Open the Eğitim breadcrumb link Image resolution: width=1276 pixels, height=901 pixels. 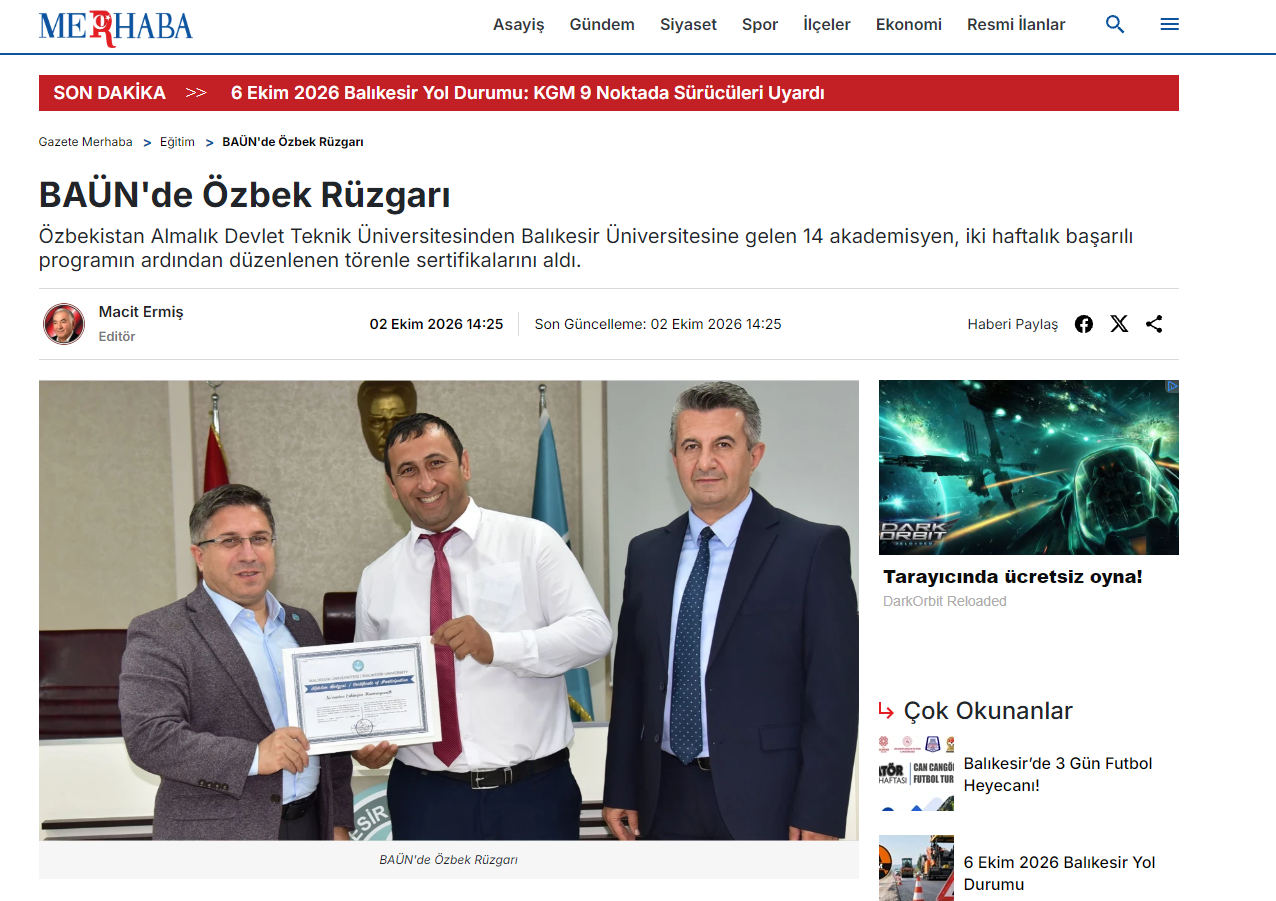(x=177, y=142)
